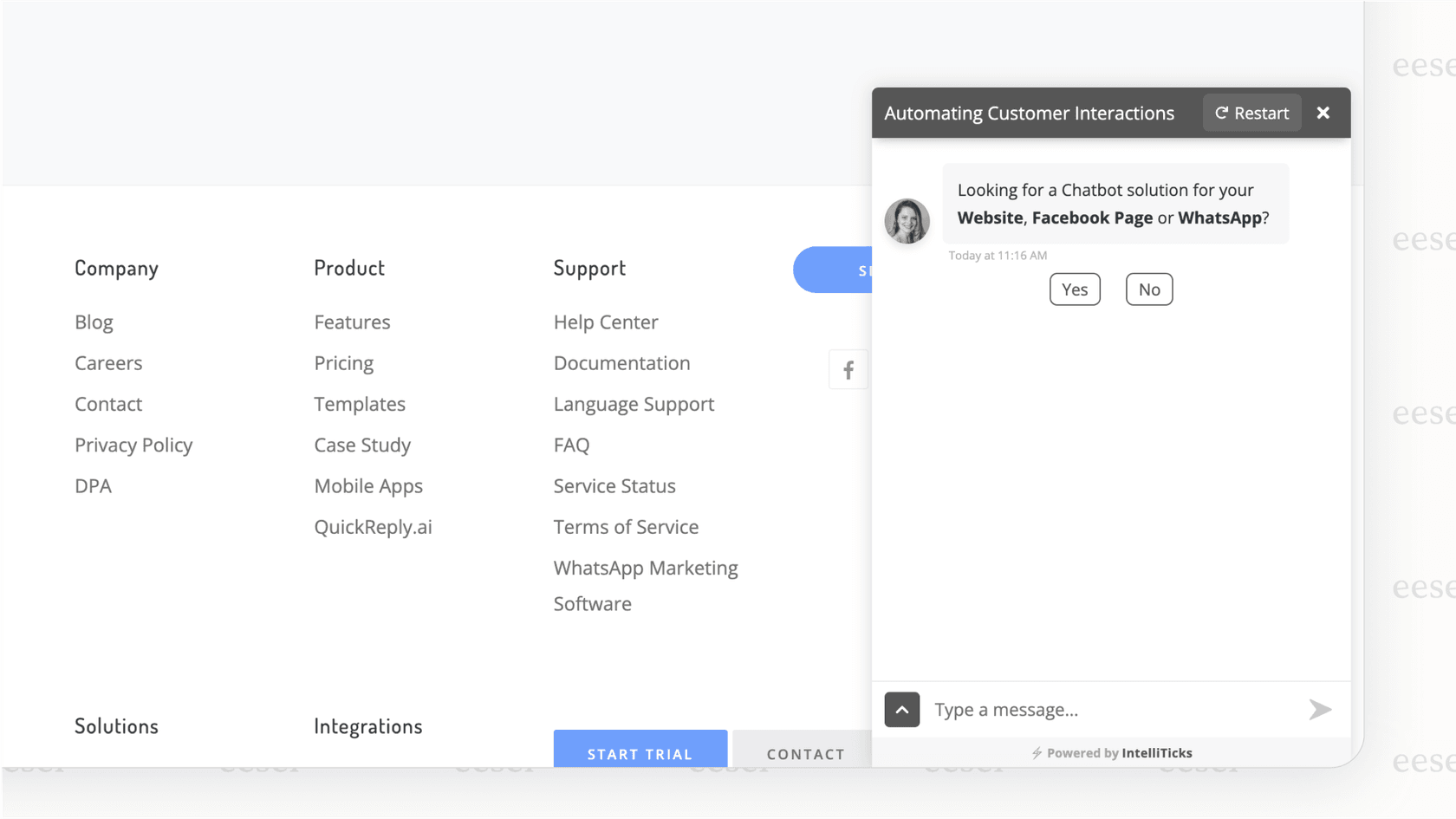Open the Pricing page

click(x=343, y=362)
